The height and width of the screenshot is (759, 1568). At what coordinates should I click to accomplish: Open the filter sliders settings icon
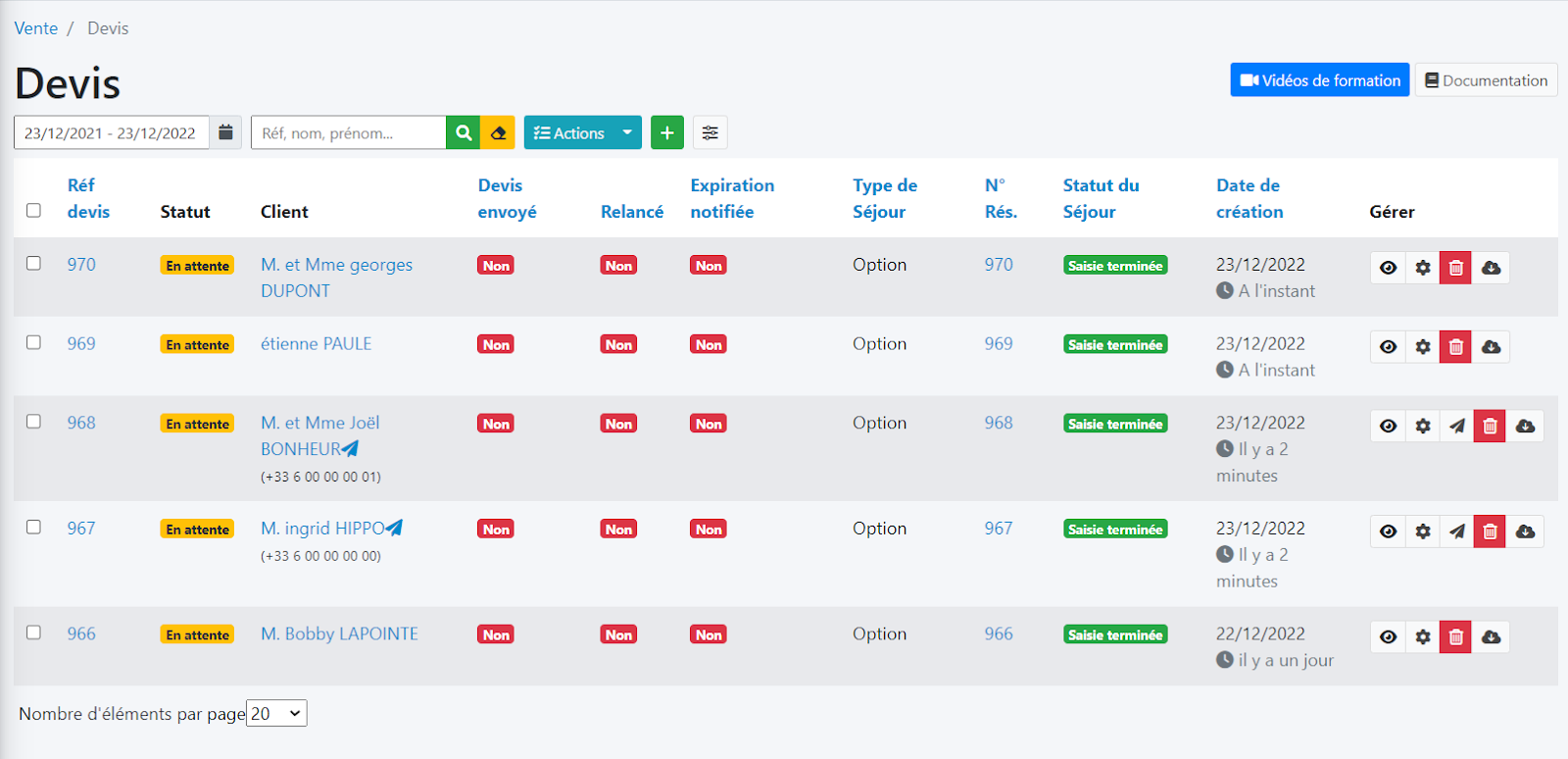coord(710,133)
